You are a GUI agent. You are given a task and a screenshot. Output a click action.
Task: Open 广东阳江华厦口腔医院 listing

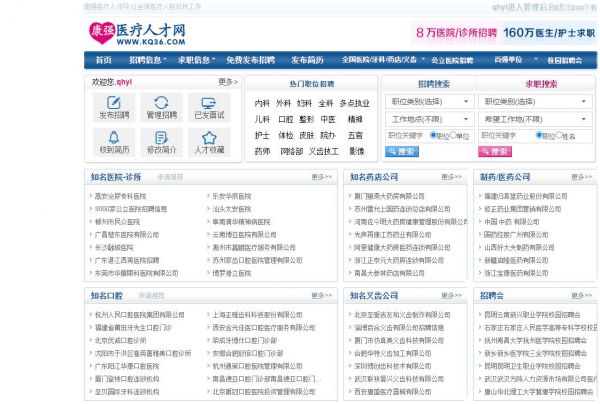(127, 366)
